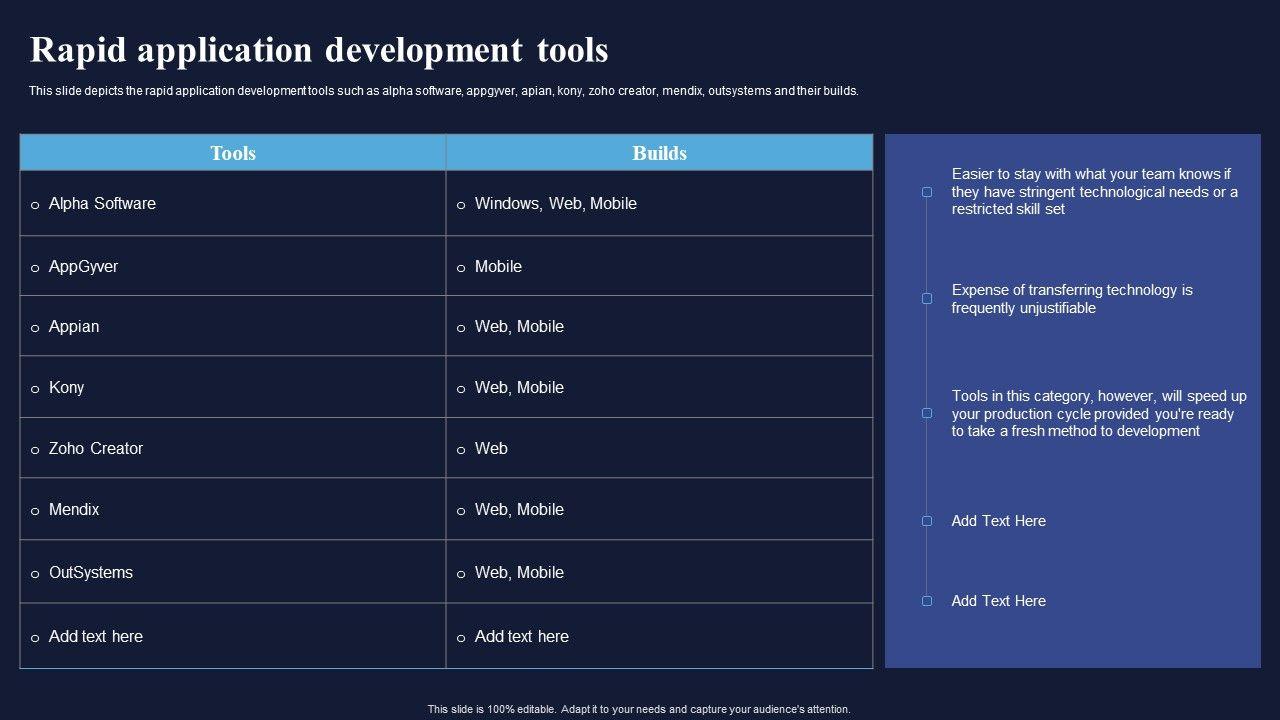Click the slide description subtitle text
The image size is (1280, 720).
pos(444,91)
